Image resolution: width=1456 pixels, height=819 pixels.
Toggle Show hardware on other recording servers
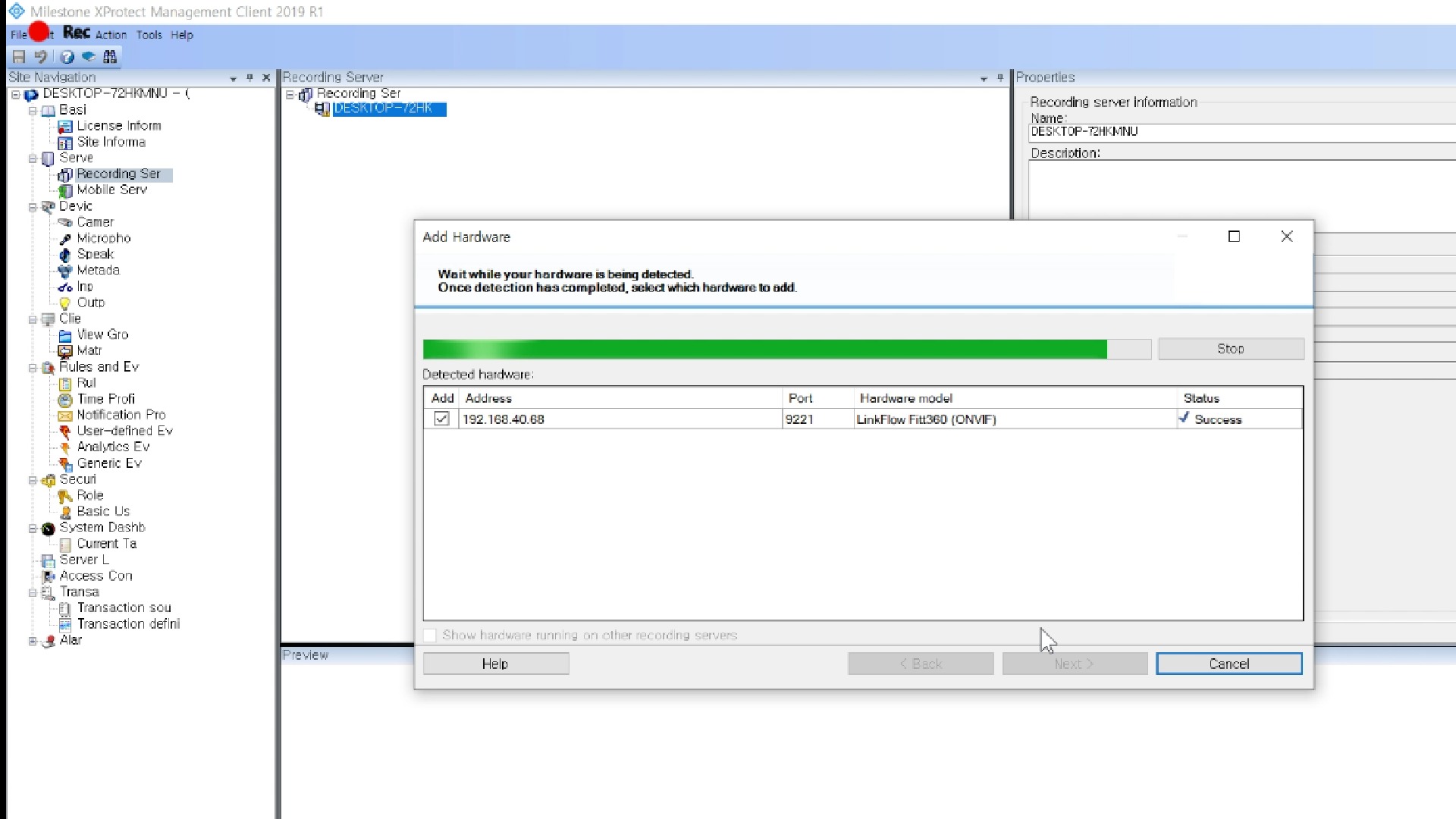pyautogui.click(x=430, y=635)
